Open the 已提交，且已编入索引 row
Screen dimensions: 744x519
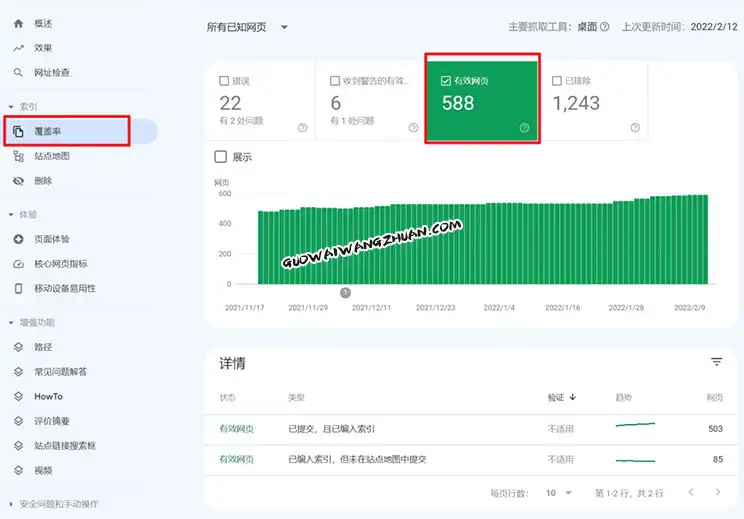tap(470, 429)
